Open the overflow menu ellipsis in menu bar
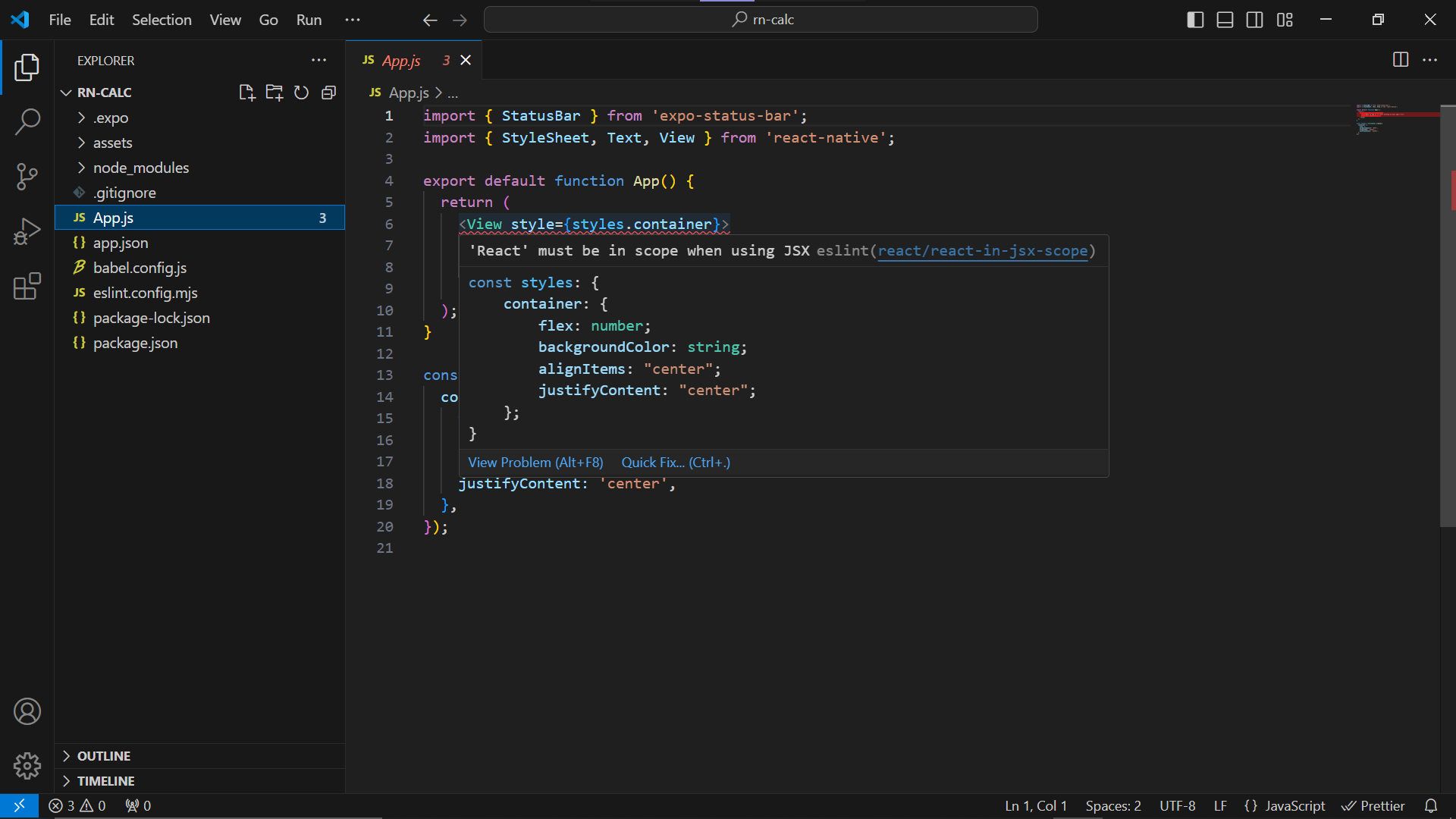The height and width of the screenshot is (819, 1456). click(353, 20)
